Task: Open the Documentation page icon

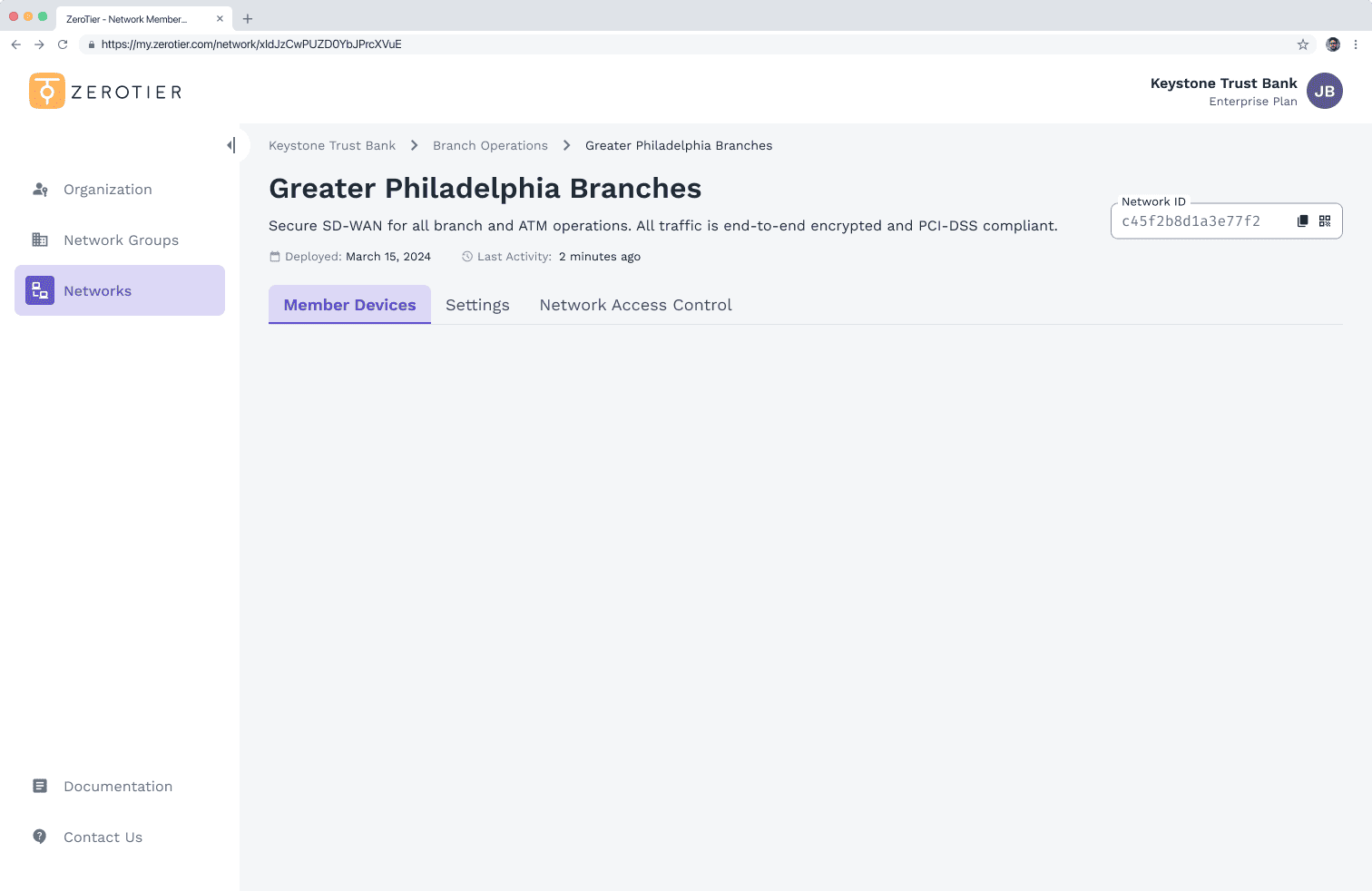Action: click(40, 787)
